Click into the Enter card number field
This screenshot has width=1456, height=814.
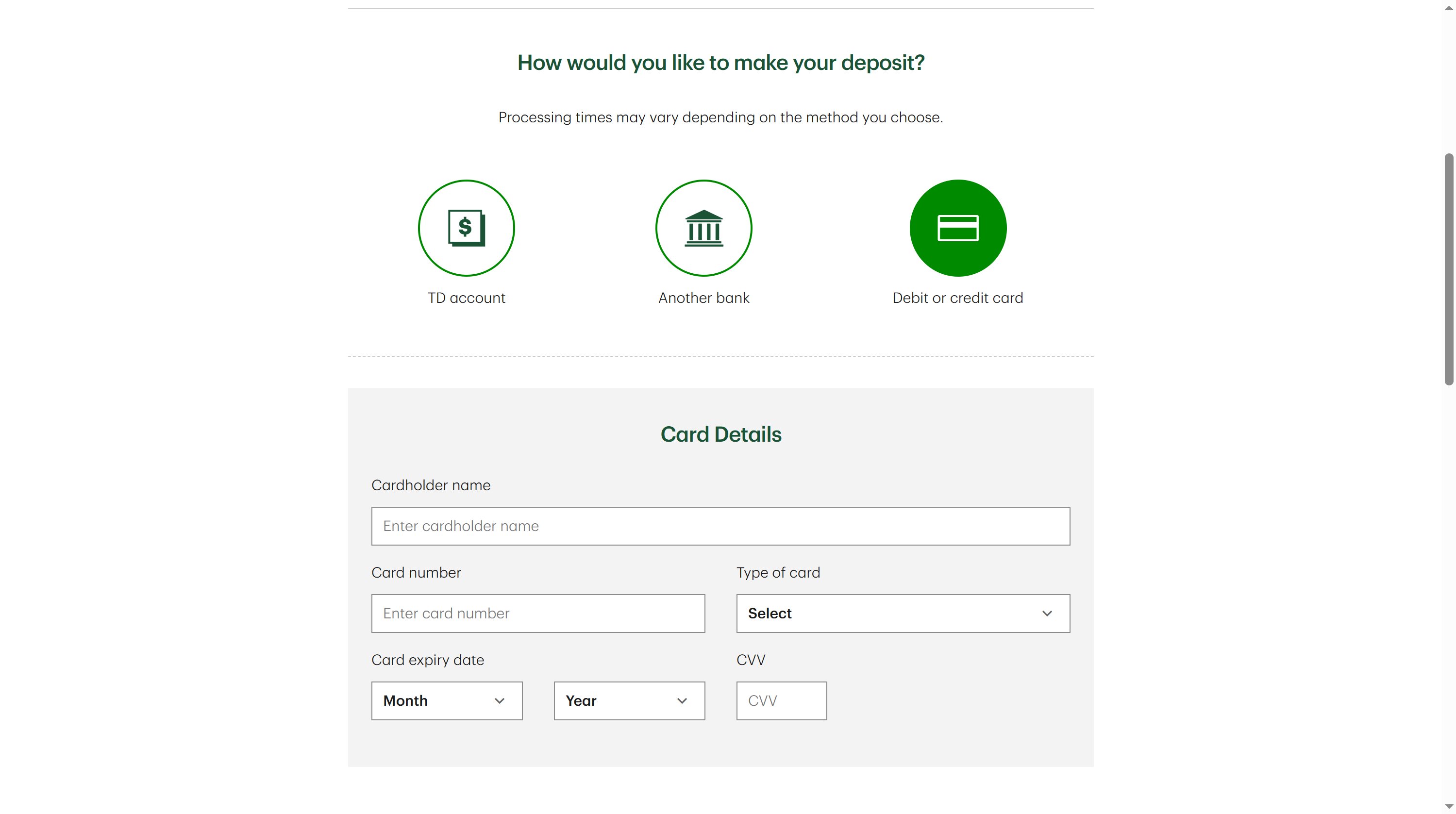(x=538, y=614)
